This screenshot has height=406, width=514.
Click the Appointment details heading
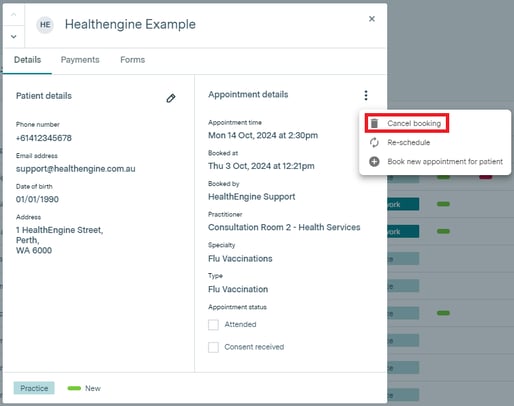248,95
